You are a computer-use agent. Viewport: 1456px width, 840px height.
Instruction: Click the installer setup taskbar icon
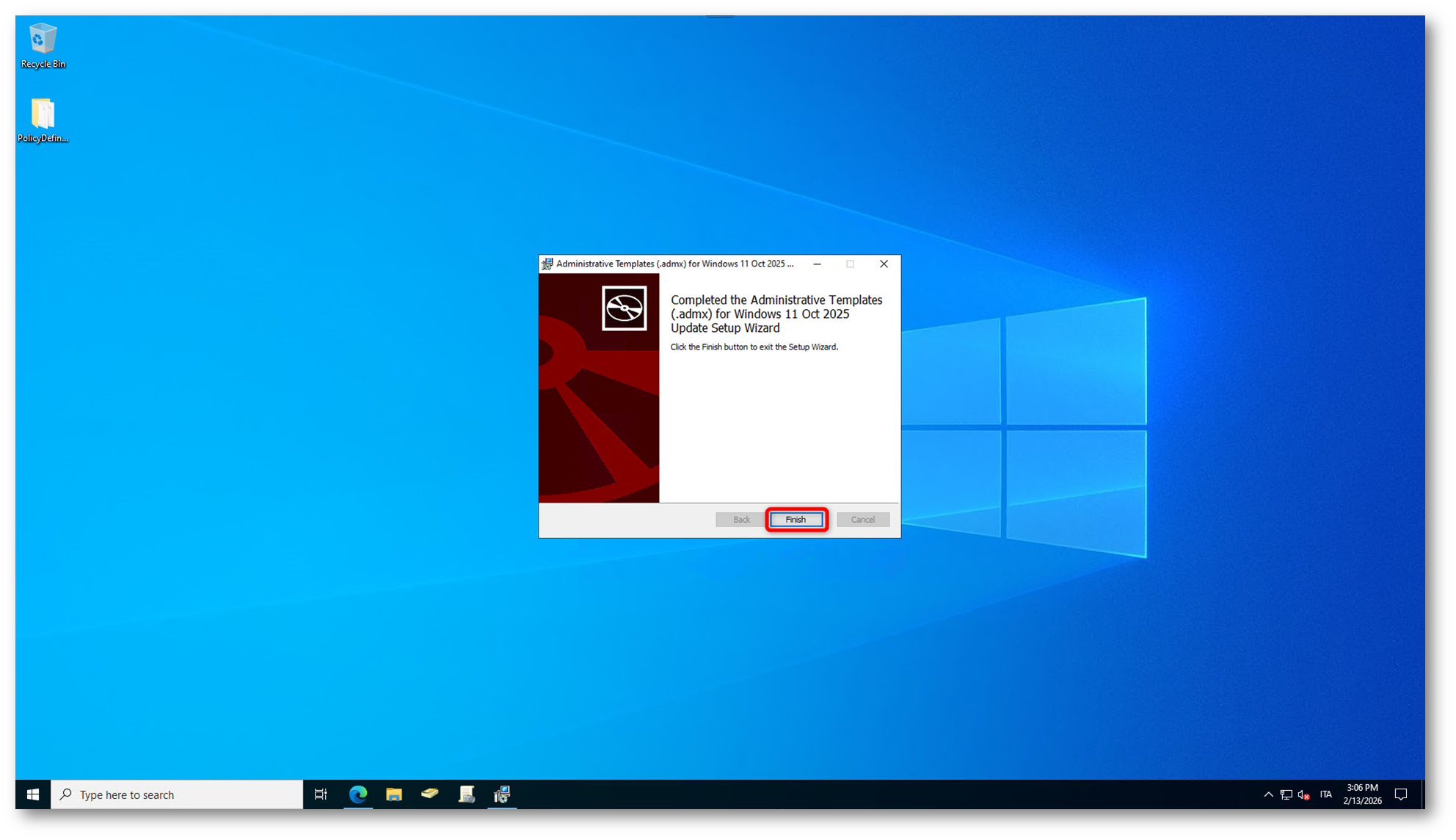(503, 794)
